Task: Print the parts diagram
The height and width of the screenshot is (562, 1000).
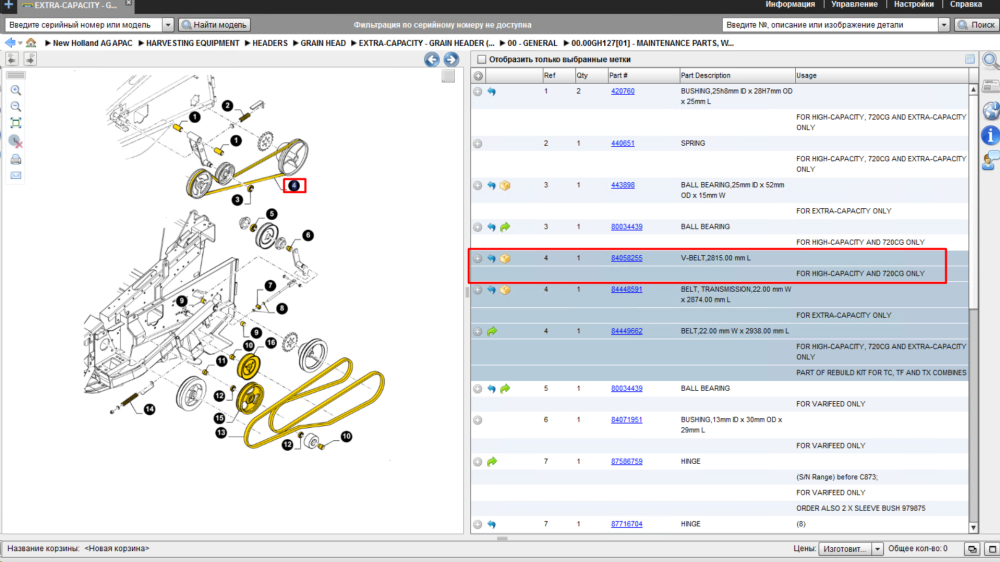Action: pyautogui.click(x=16, y=159)
